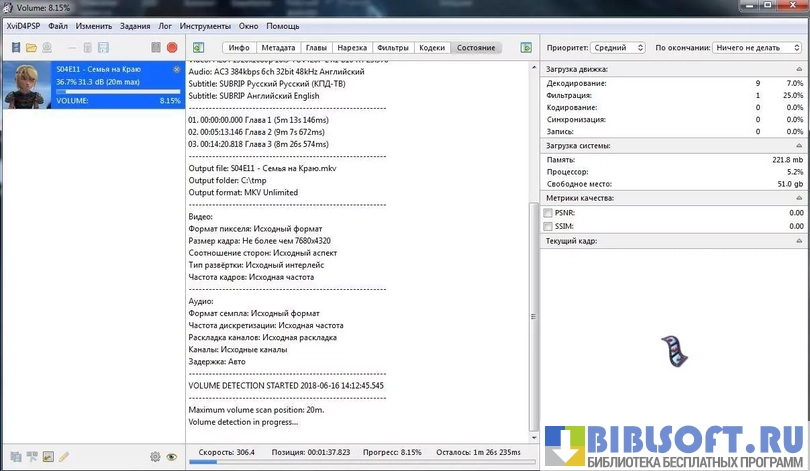This screenshot has height=471, width=810.
Task: Click the pencil edit icon at bottom
Action: [63, 457]
